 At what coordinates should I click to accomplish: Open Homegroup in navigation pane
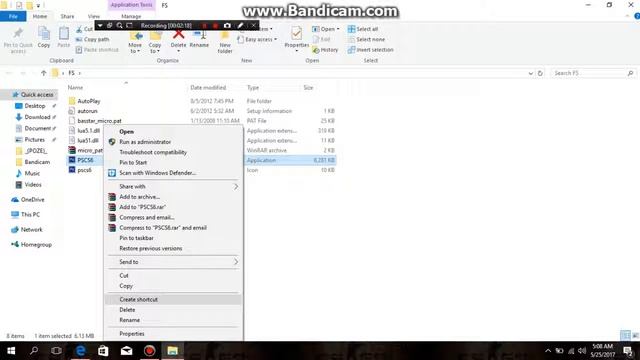(32, 244)
